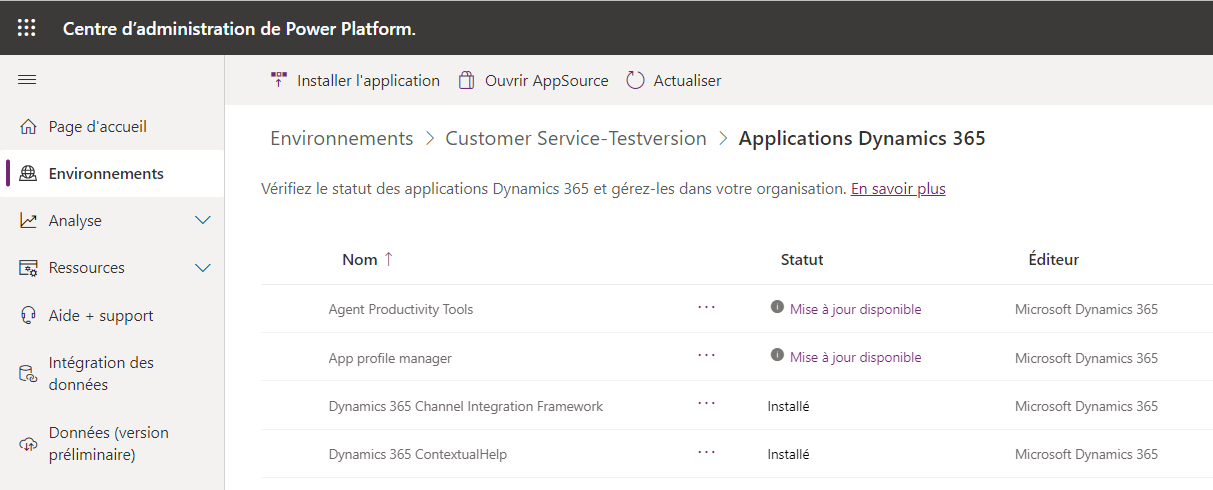
Task: Click the Page d'accueil home icon
Action: tap(28, 127)
